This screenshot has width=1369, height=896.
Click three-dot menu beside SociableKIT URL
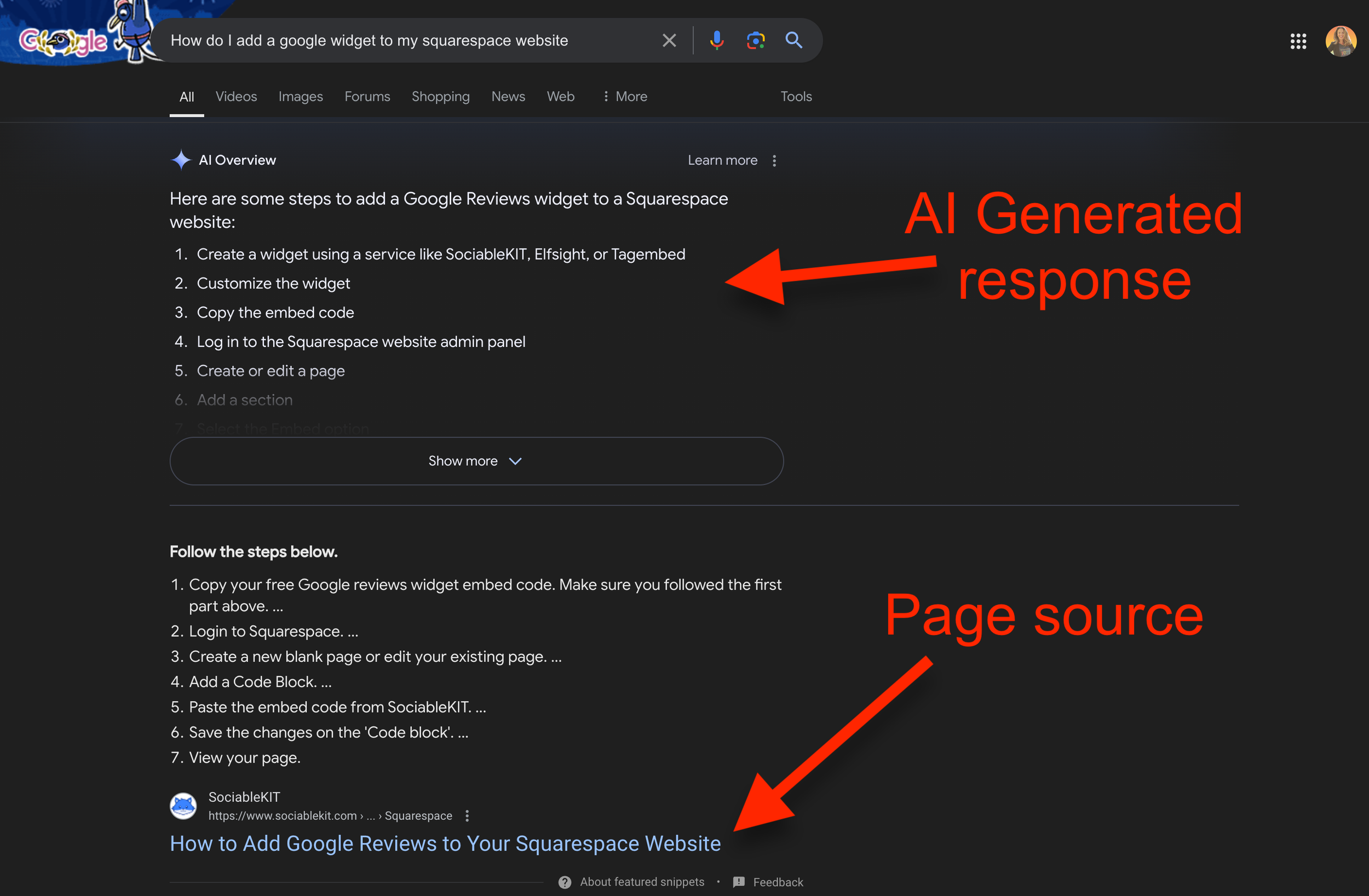click(467, 816)
